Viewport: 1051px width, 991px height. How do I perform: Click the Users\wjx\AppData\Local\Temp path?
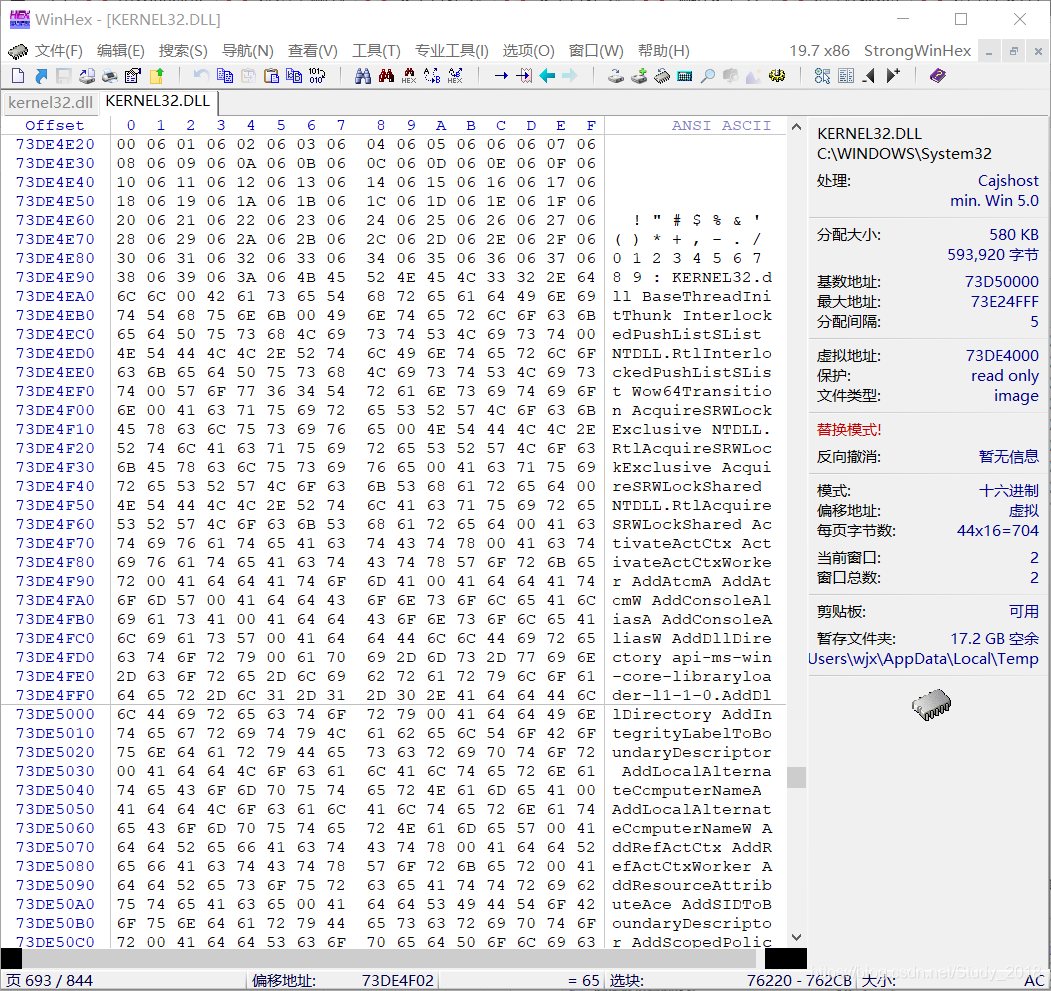(923, 659)
